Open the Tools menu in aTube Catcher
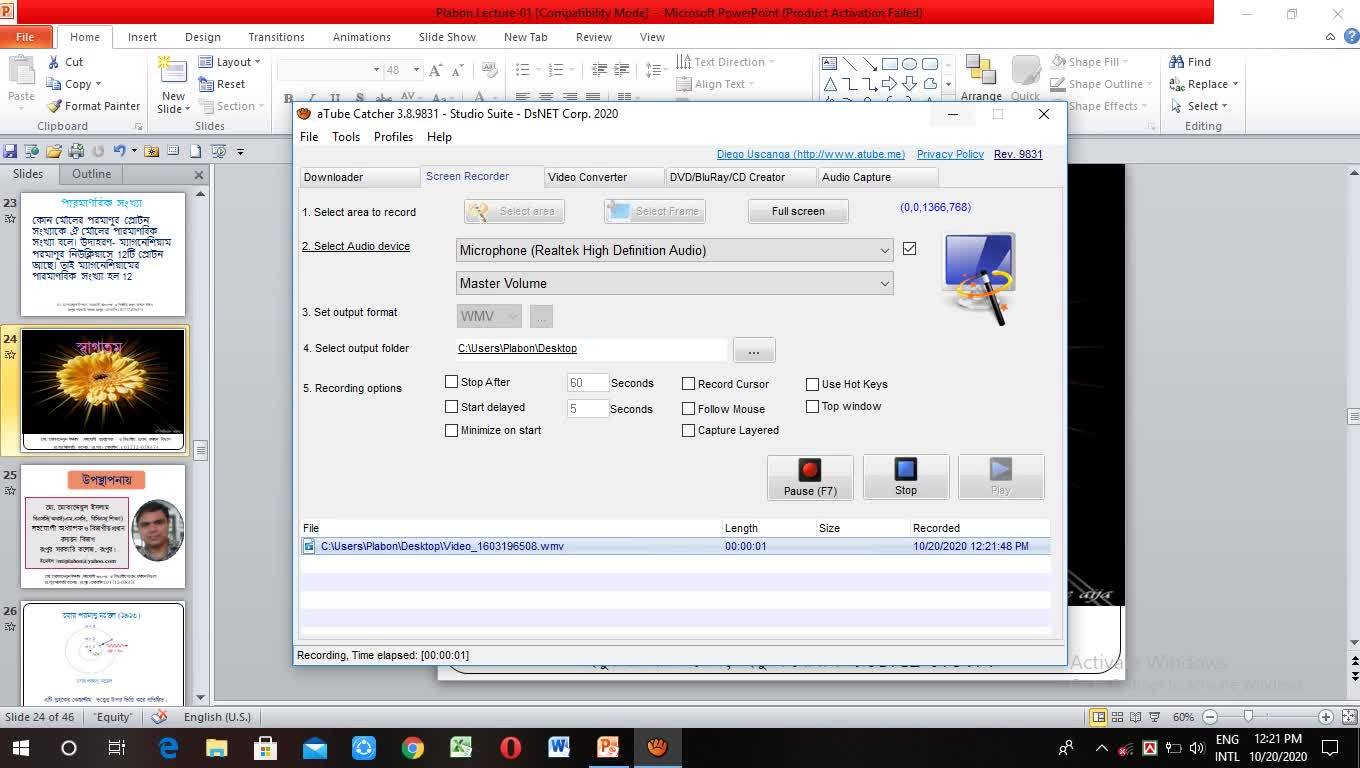 pyautogui.click(x=346, y=137)
